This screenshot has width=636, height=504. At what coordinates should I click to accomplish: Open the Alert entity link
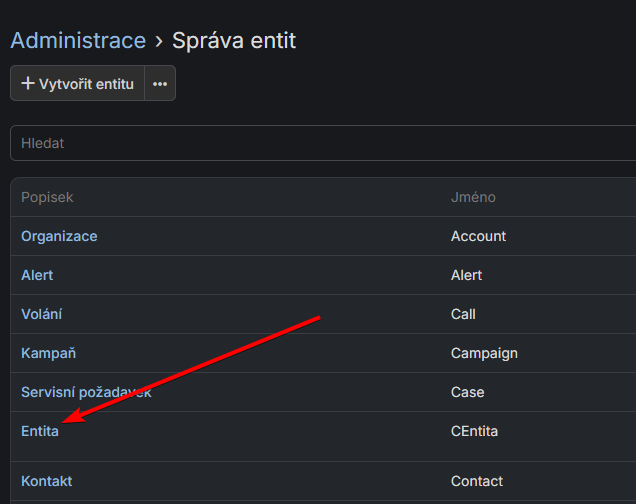tap(37, 275)
